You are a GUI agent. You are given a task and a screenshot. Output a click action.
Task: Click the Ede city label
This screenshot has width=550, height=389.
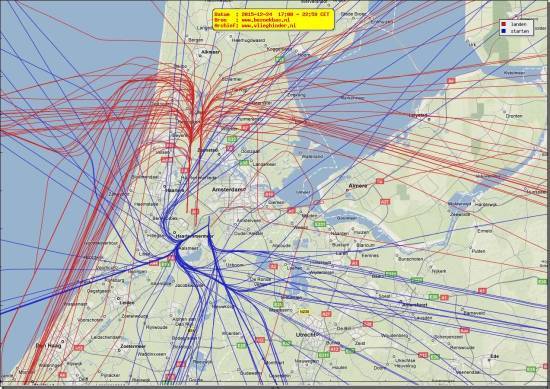click(x=495, y=356)
